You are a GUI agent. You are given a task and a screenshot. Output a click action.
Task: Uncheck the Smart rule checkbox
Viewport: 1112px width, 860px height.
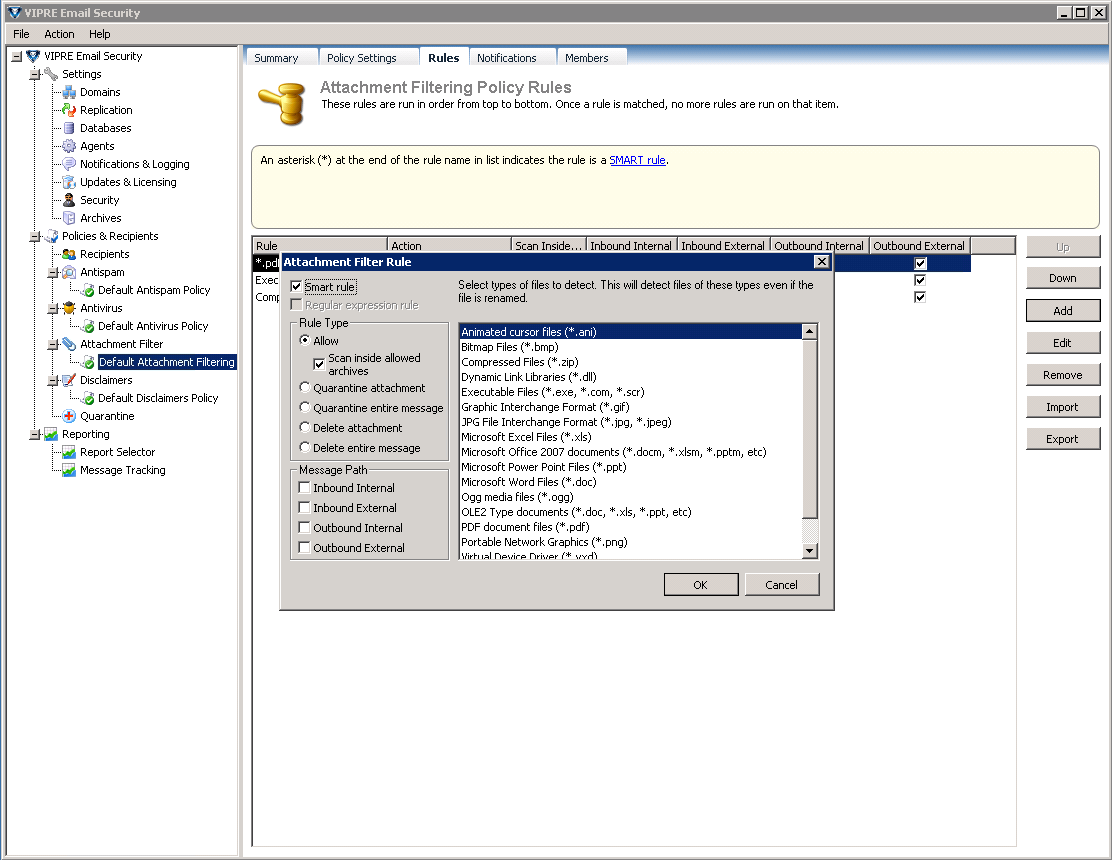coord(296,286)
